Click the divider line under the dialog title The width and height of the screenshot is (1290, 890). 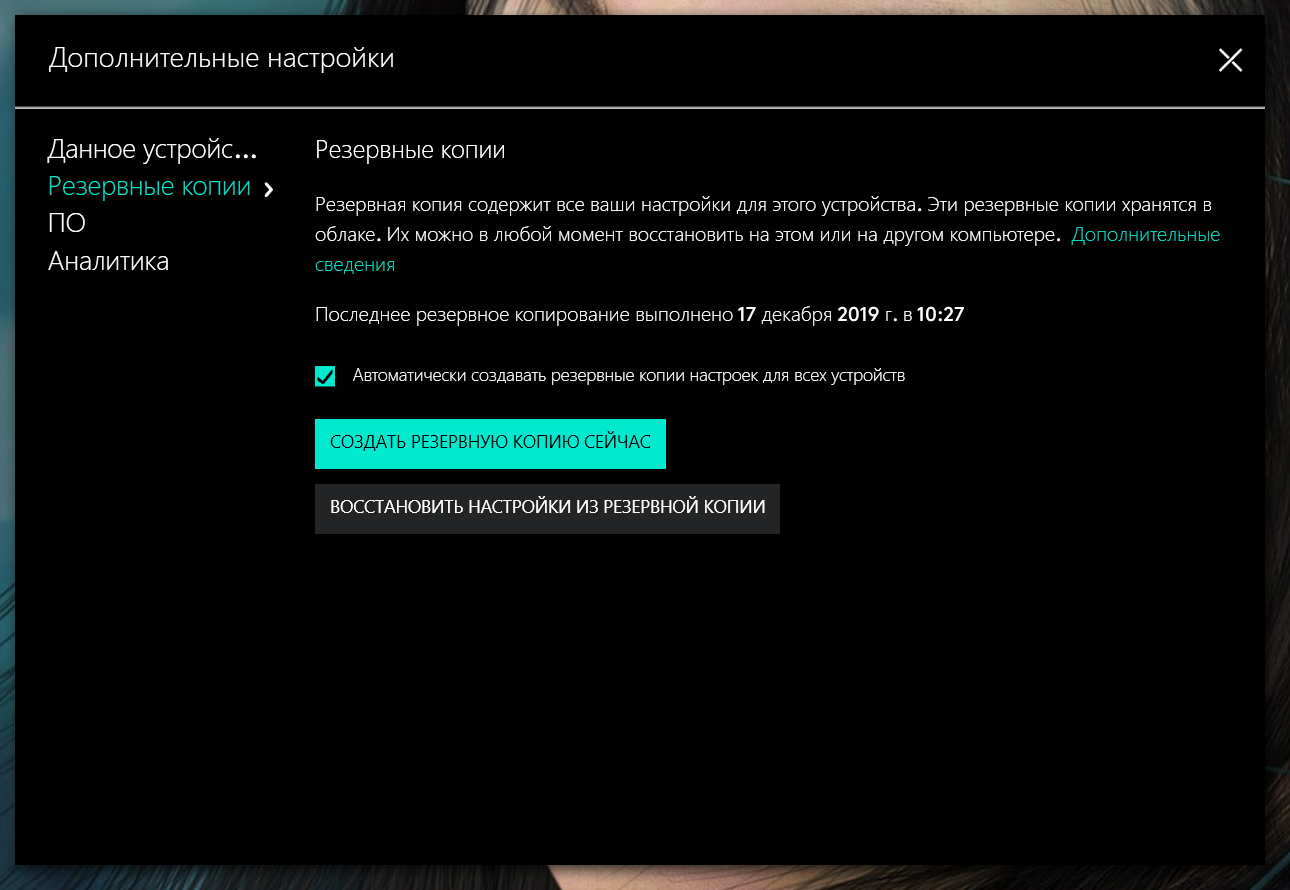pyautogui.click(x=640, y=106)
